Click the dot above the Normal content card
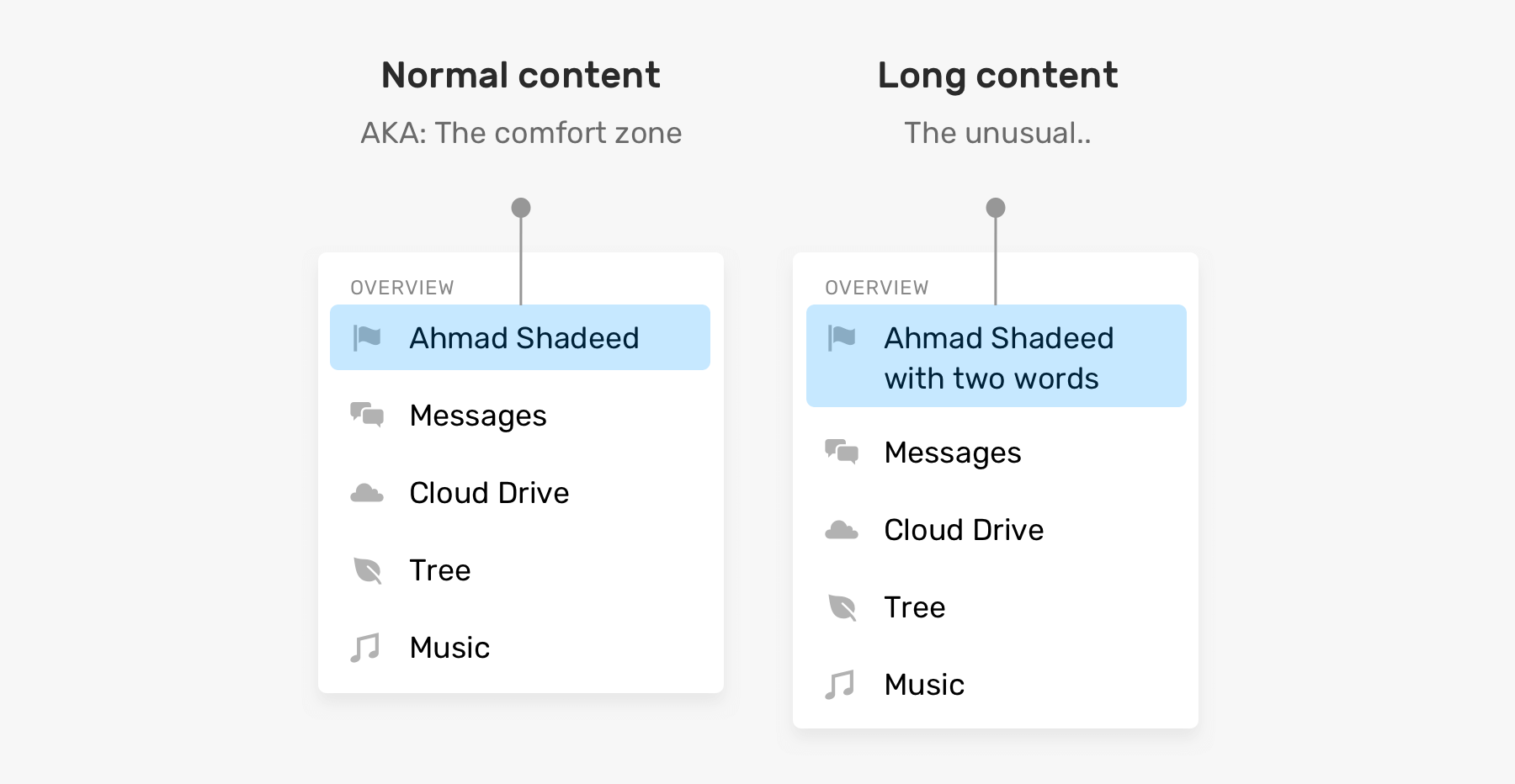Image resolution: width=1515 pixels, height=784 pixels. point(520,206)
